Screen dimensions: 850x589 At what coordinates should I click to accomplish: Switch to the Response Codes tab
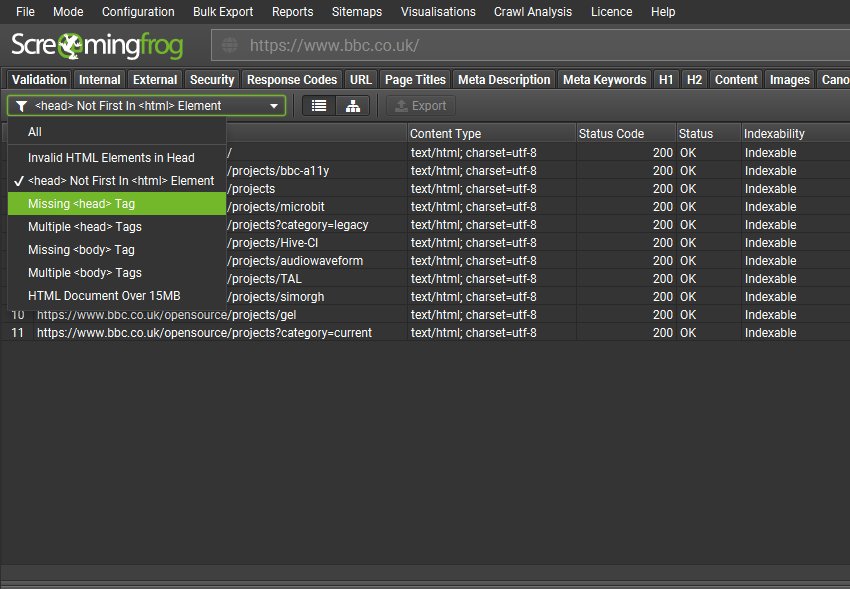coord(292,80)
